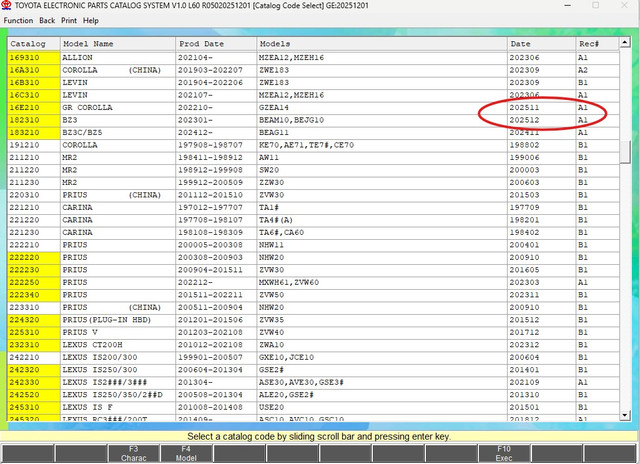Click the F3 Charac button
The height and width of the screenshot is (464, 640).
133,453
